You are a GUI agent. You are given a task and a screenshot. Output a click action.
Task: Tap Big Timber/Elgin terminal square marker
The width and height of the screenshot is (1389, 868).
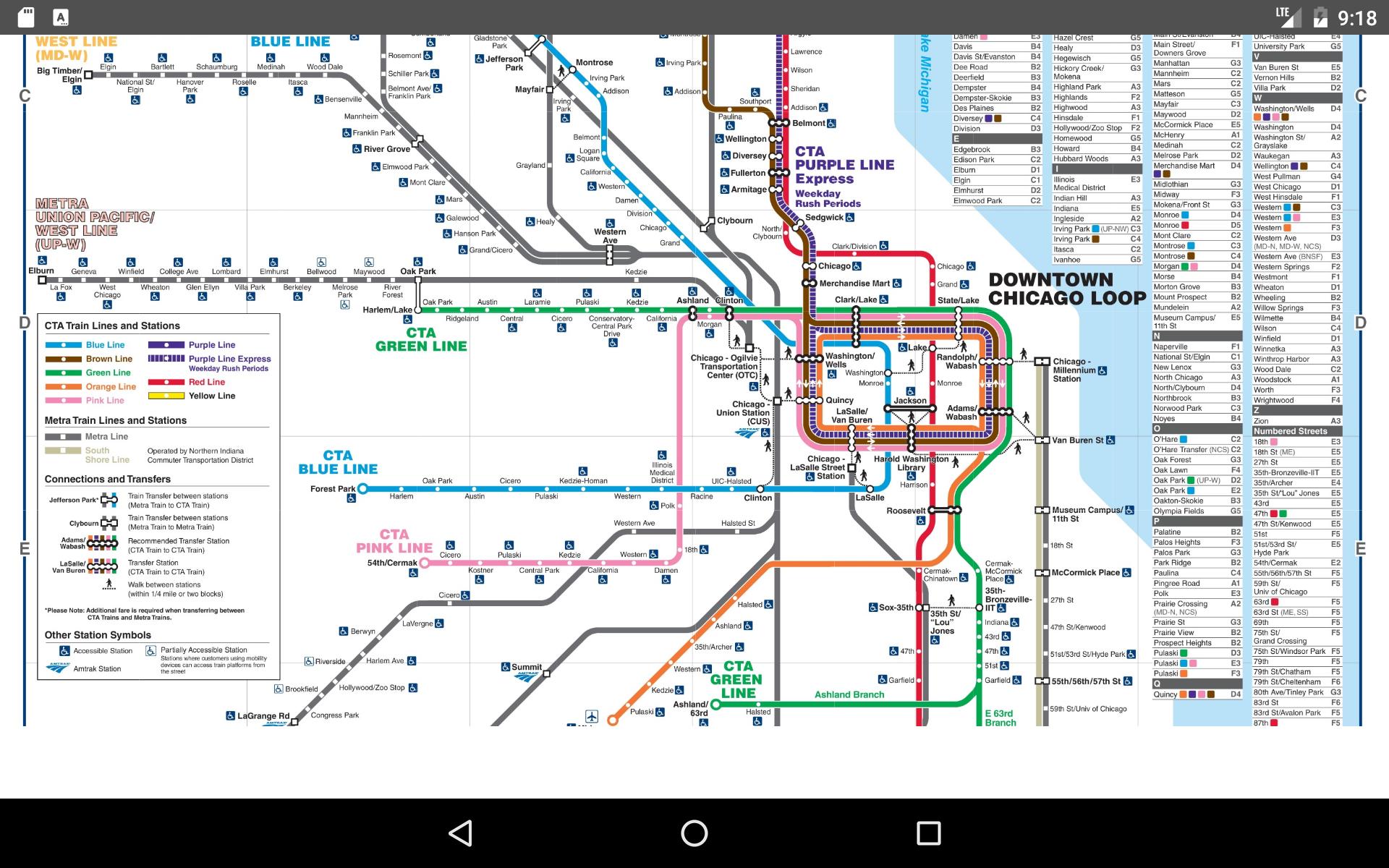(x=88, y=75)
